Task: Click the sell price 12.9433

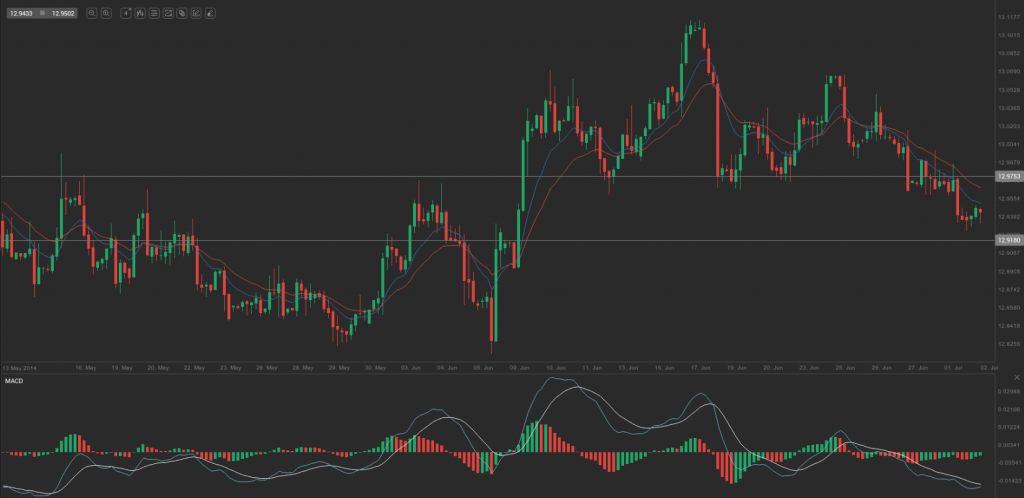Action: (x=21, y=13)
